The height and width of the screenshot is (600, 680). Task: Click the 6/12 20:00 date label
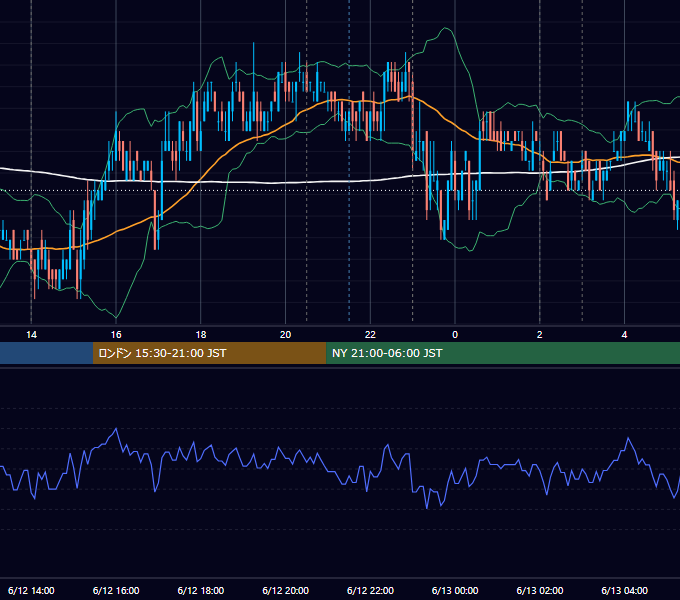pyautogui.click(x=285, y=590)
